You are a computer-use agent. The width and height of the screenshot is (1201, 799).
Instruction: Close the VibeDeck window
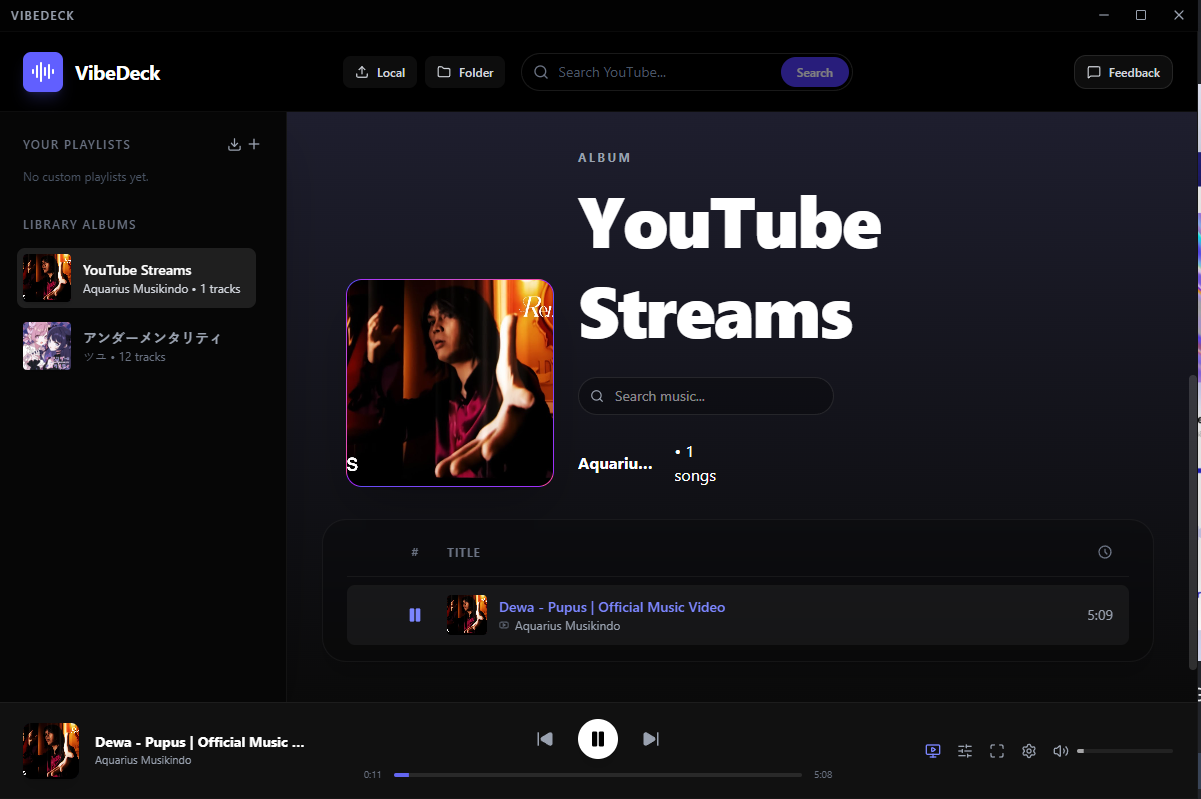pyautogui.click(x=1178, y=15)
